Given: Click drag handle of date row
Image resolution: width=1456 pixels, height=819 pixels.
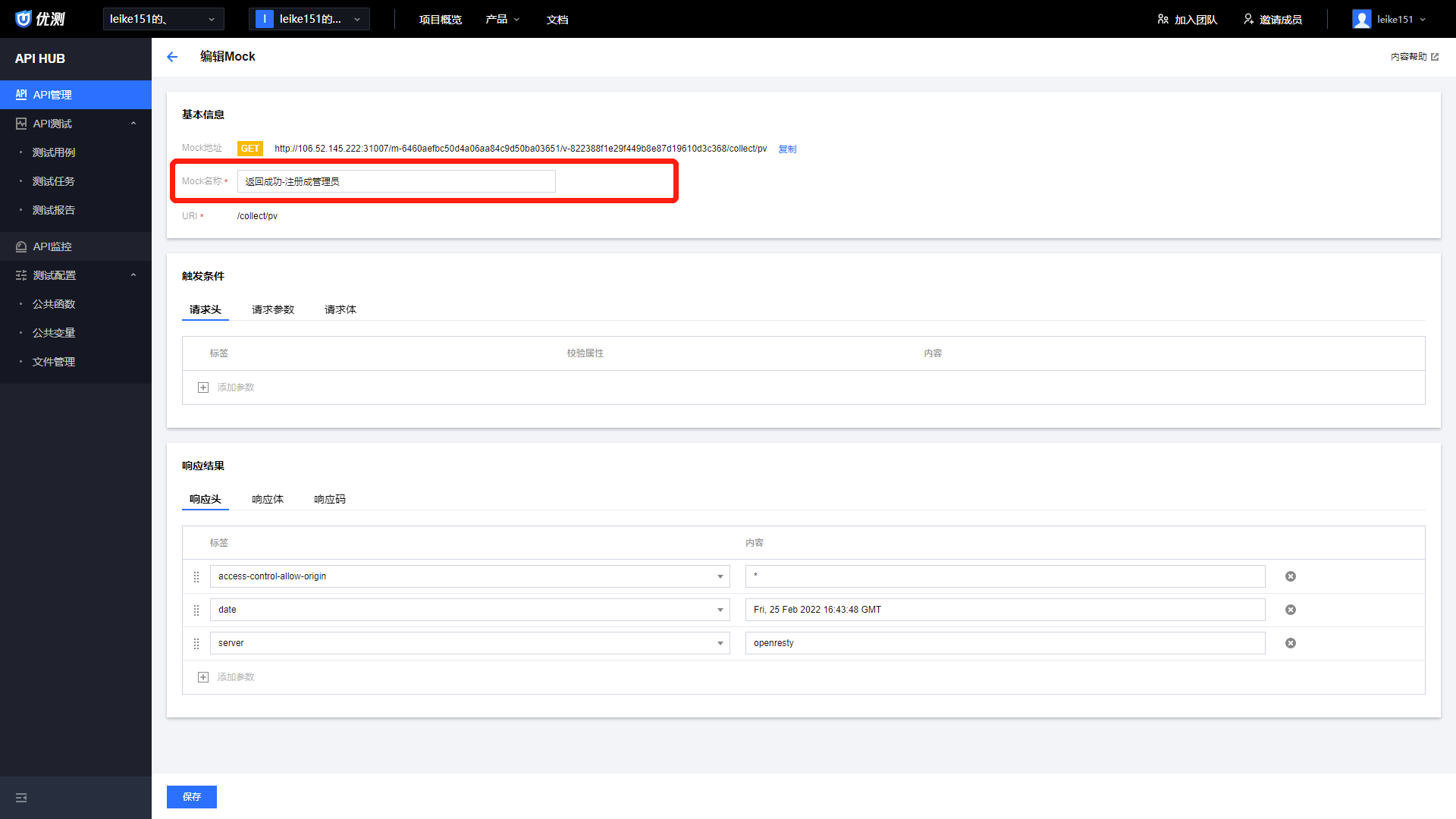Looking at the screenshot, I should pos(196,610).
